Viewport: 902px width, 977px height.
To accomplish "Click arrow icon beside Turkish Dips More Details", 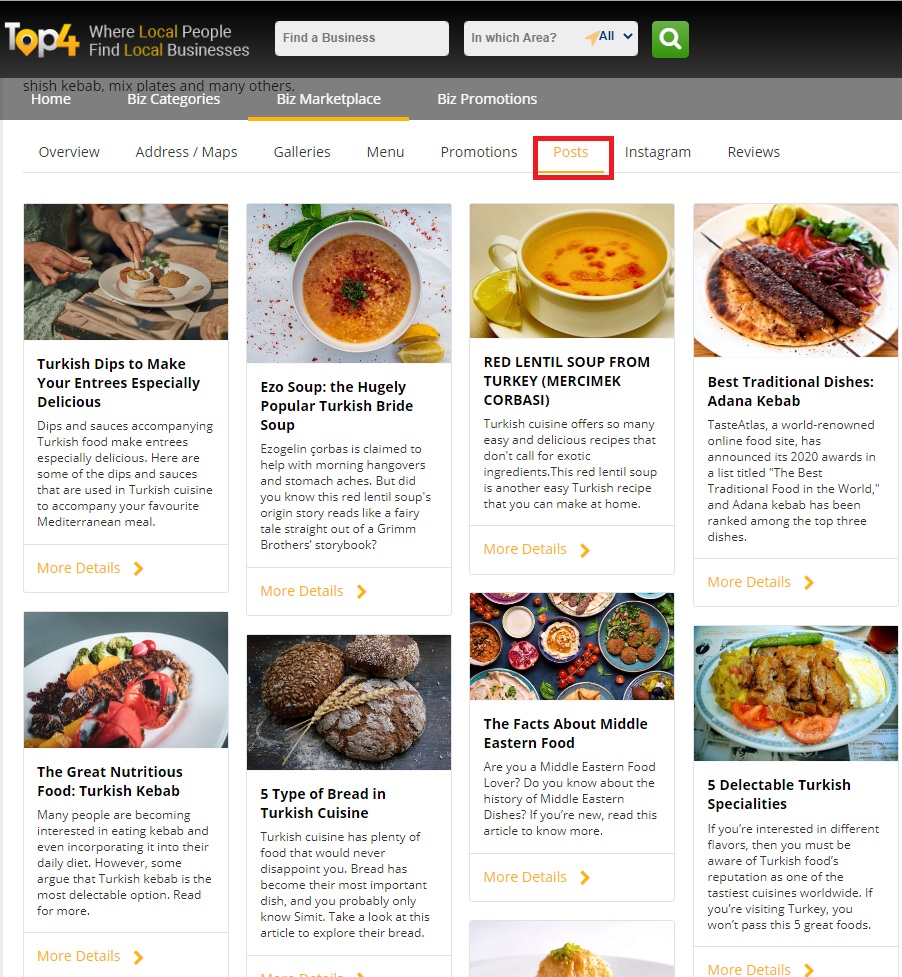I will [x=138, y=568].
